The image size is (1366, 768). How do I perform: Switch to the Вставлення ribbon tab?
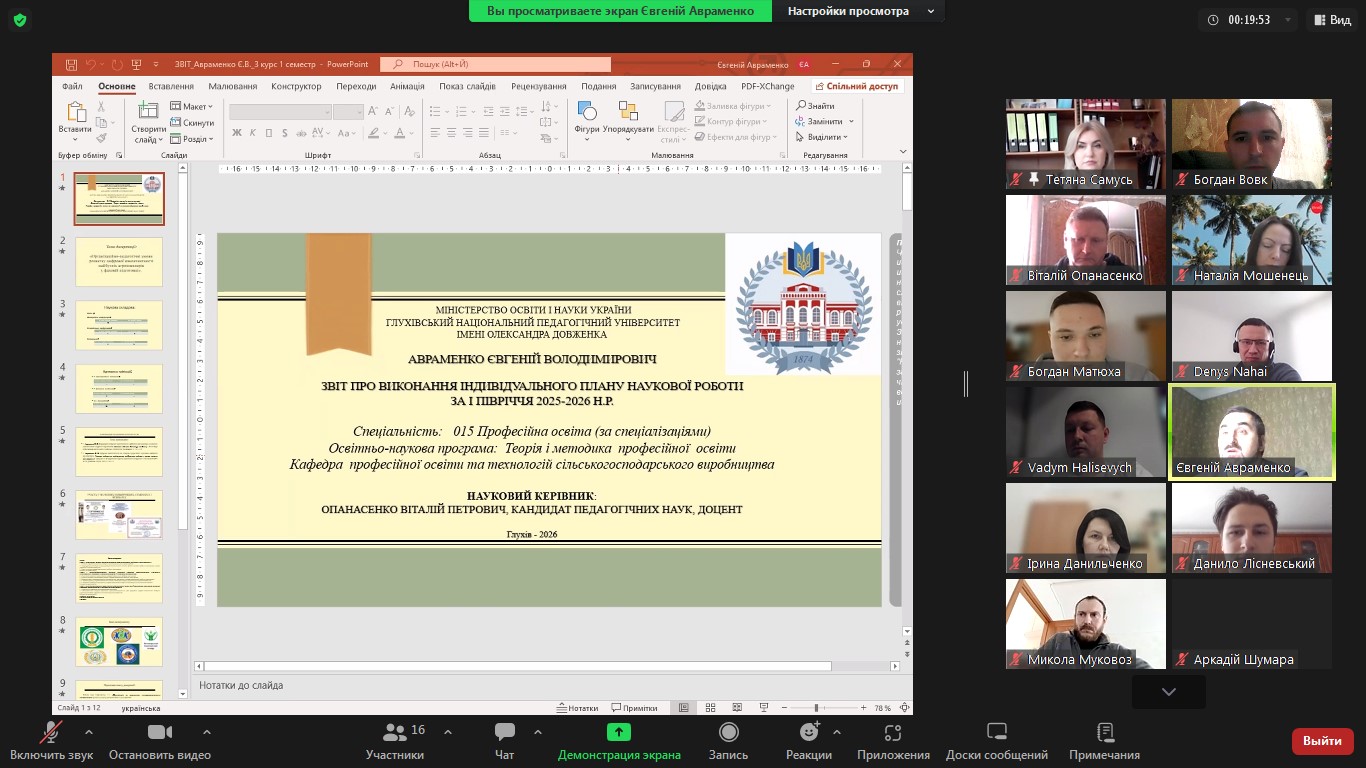click(x=171, y=86)
